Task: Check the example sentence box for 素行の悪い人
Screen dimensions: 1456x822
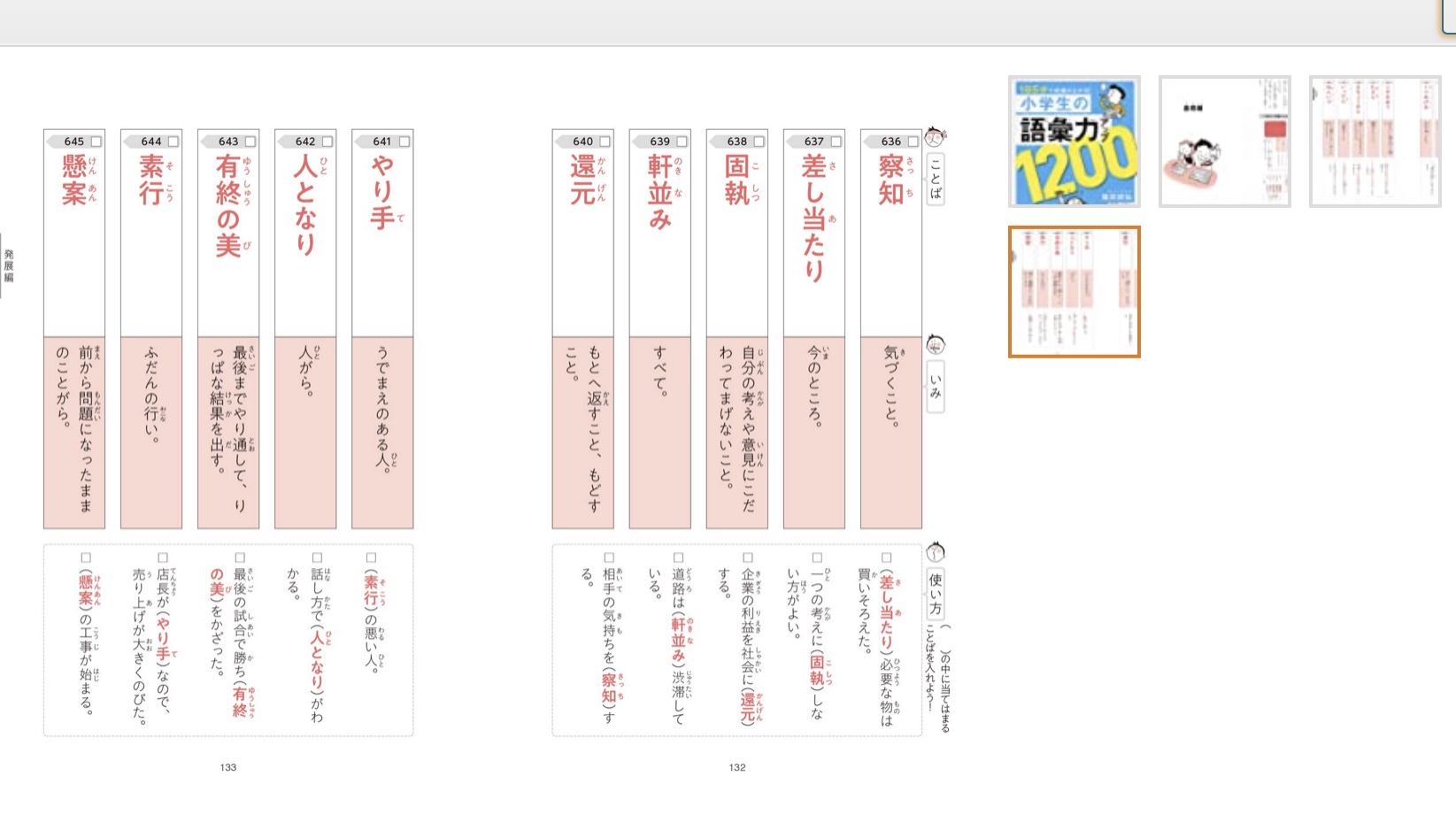Action: [371, 557]
